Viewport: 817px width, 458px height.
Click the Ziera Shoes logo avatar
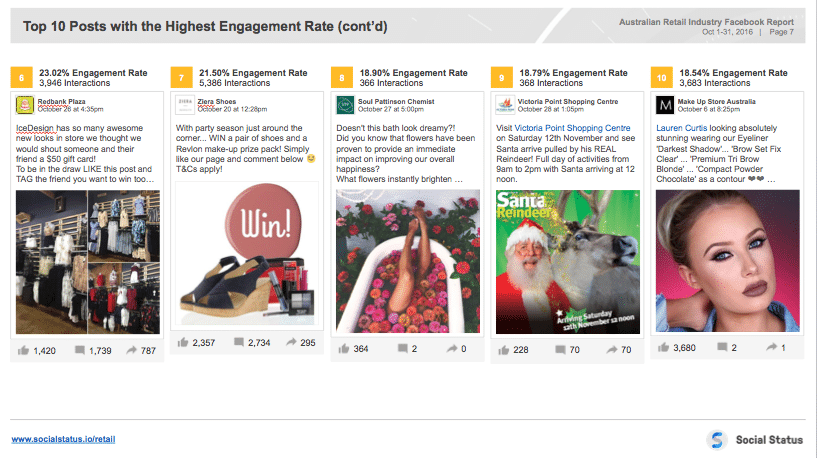pyautogui.click(x=184, y=105)
